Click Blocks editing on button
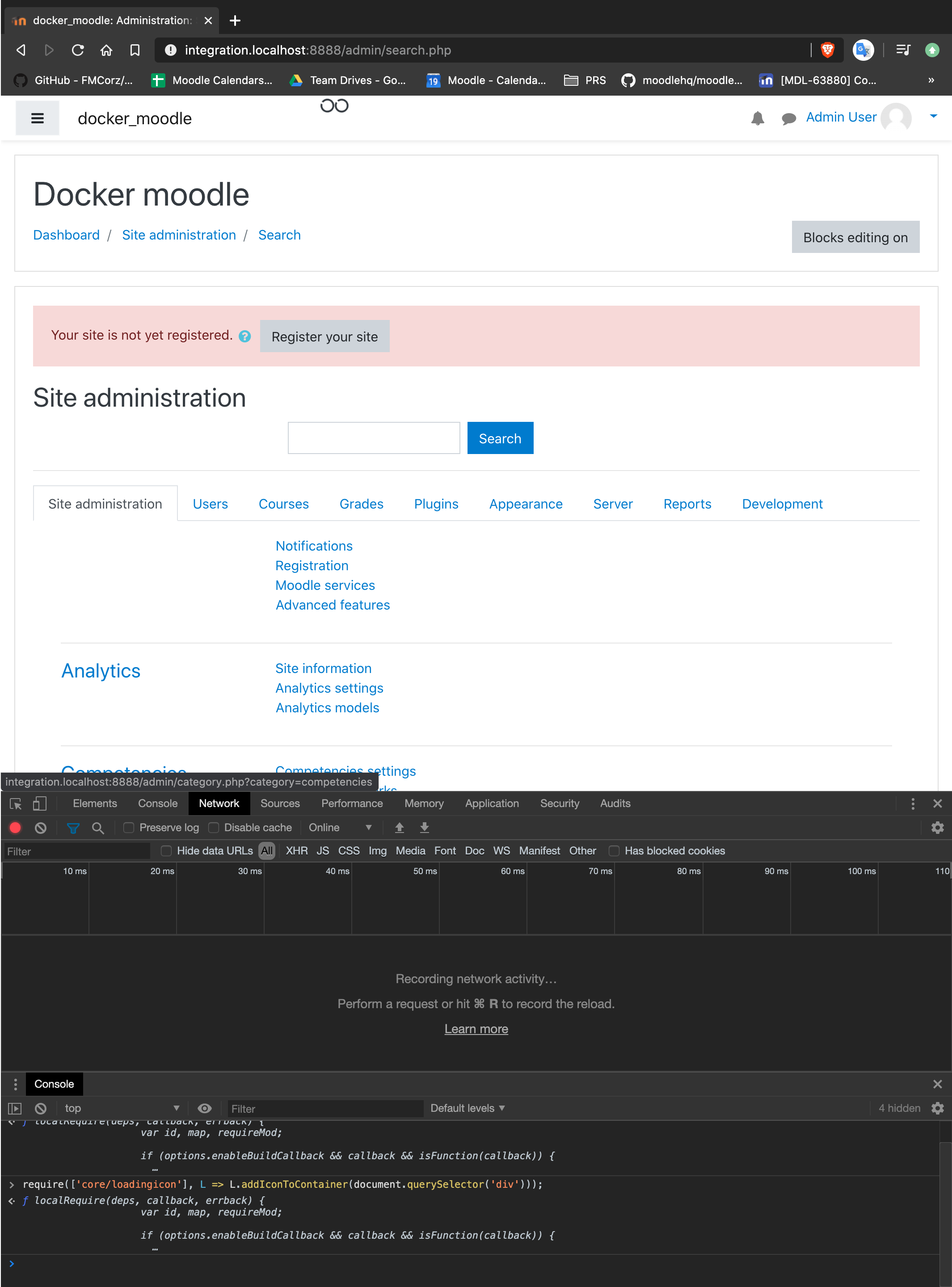 [x=855, y=237]
